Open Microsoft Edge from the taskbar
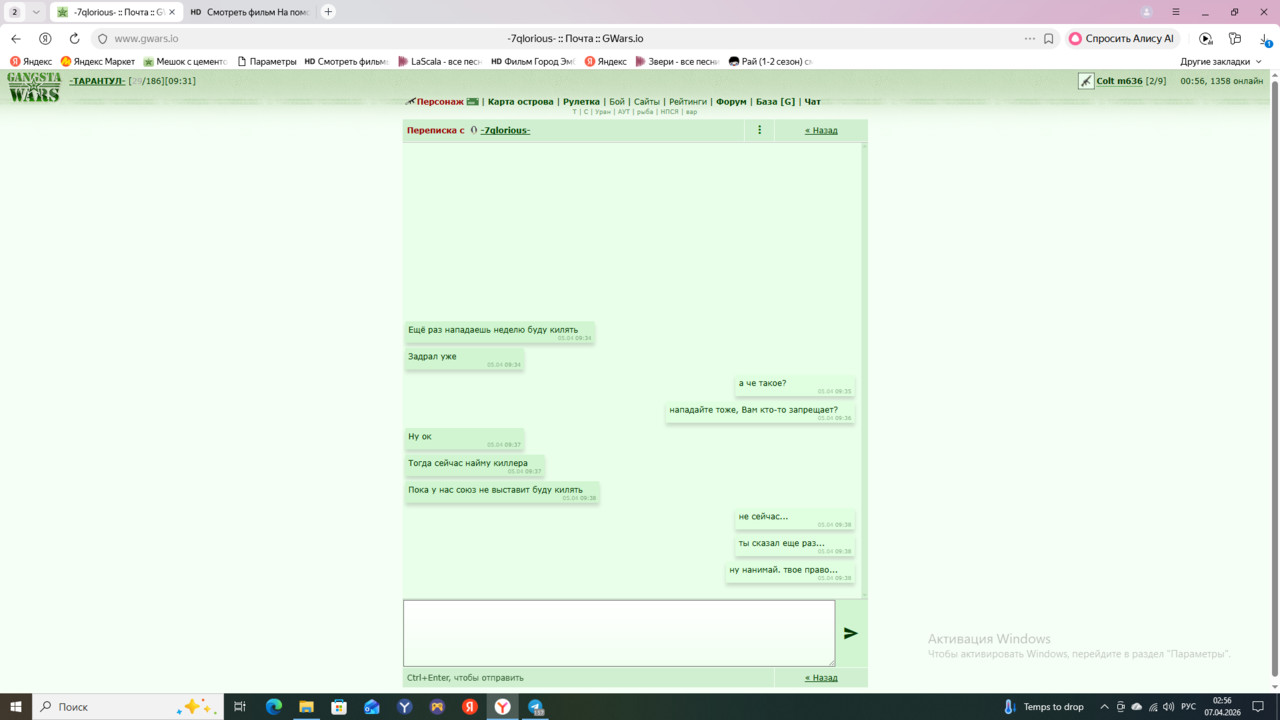The width and height of the screenshot is (1280, 720). coord(273,706)
